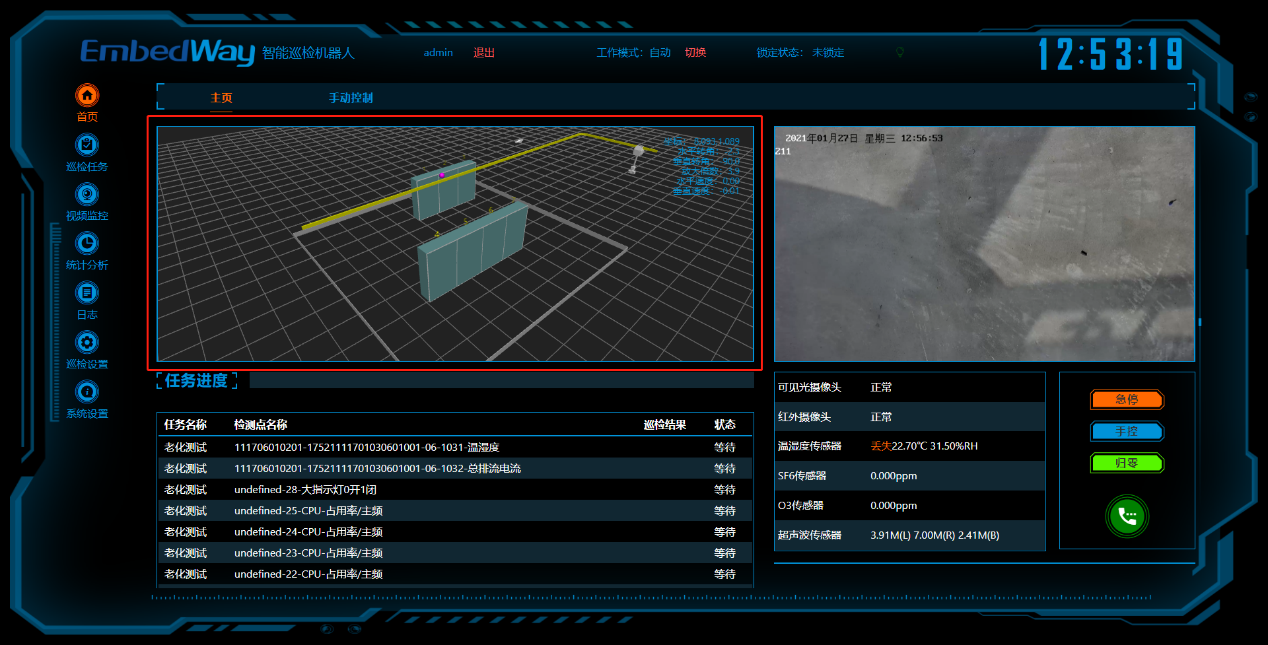
Task: Open the 日志 log icon
Action: [x=87, y=293]
